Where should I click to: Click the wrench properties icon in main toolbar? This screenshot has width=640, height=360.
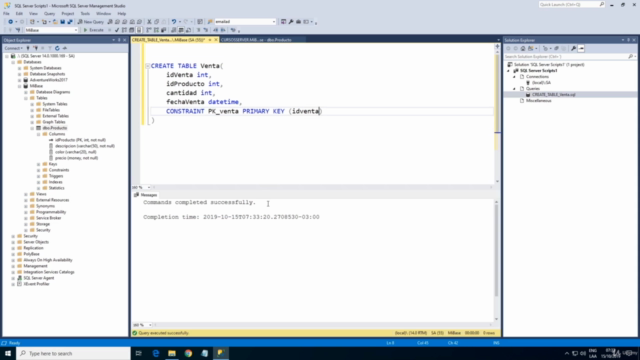tap(291, 22)
